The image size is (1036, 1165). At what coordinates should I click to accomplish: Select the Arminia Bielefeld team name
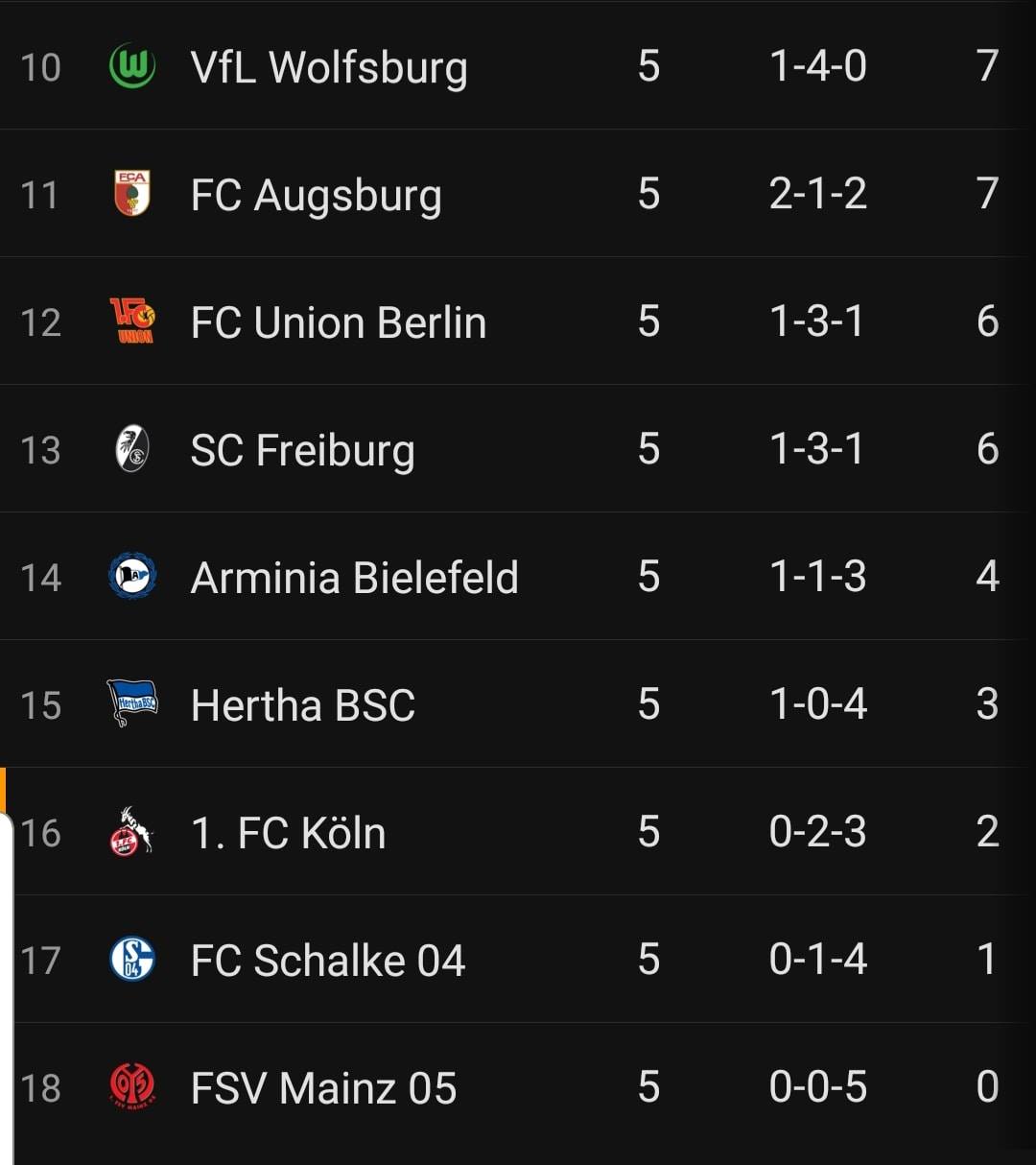point(355,578)
